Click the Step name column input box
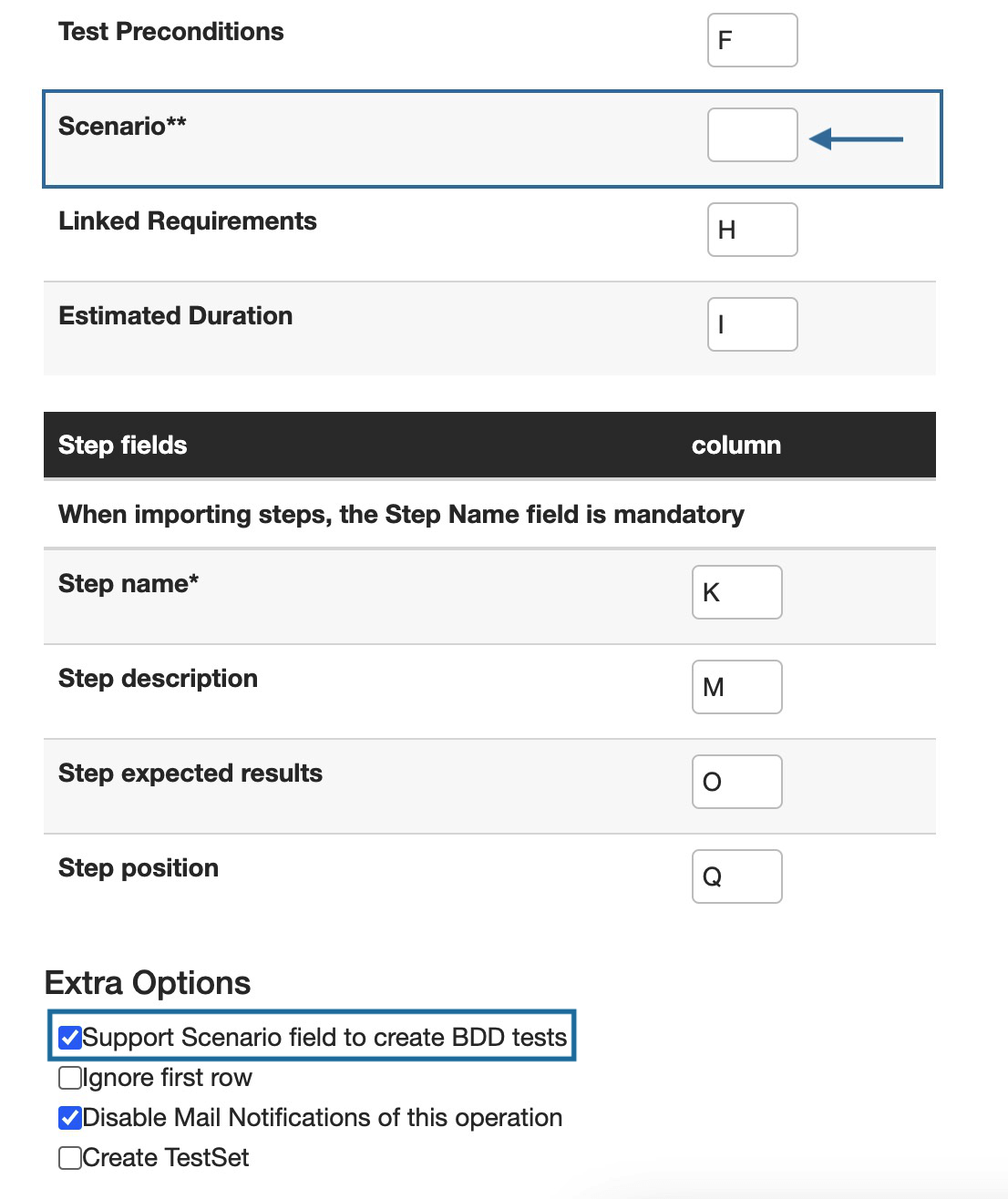Screen dimensions: 1008x1199 736,592
